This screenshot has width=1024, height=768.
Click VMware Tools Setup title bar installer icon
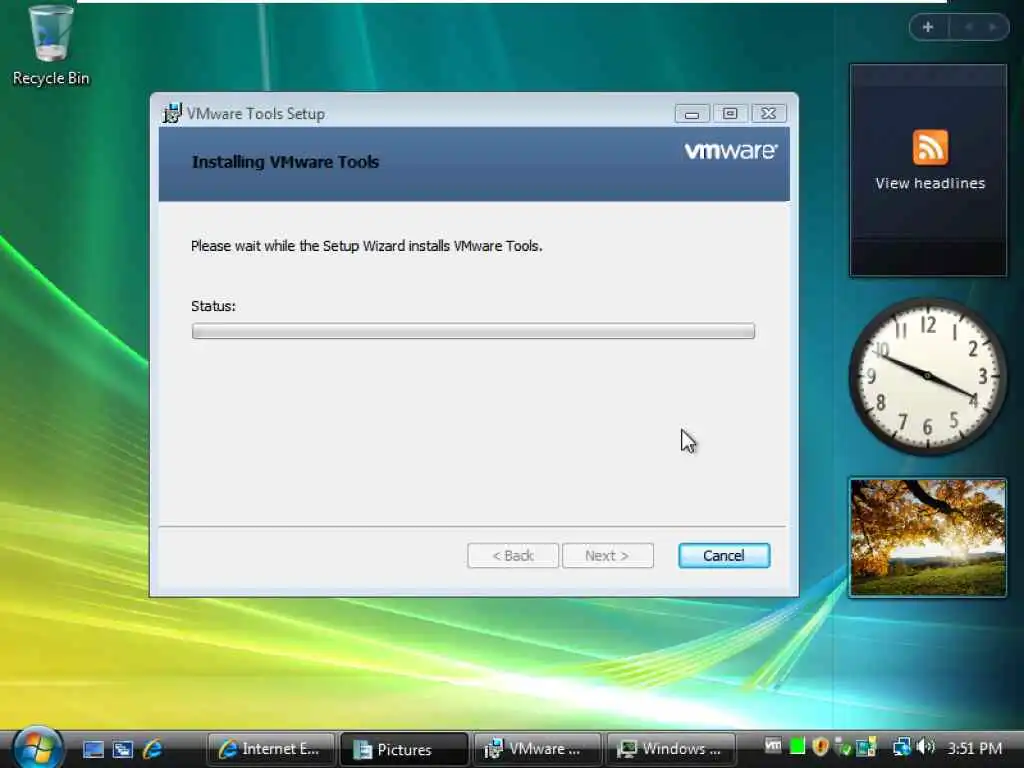(172, 113)
